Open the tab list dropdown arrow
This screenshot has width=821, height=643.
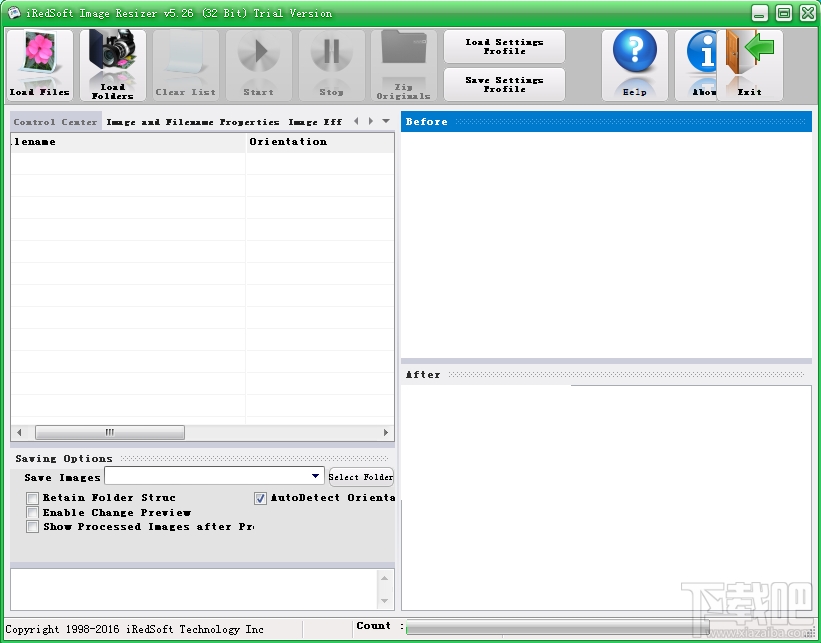[386, 121]
